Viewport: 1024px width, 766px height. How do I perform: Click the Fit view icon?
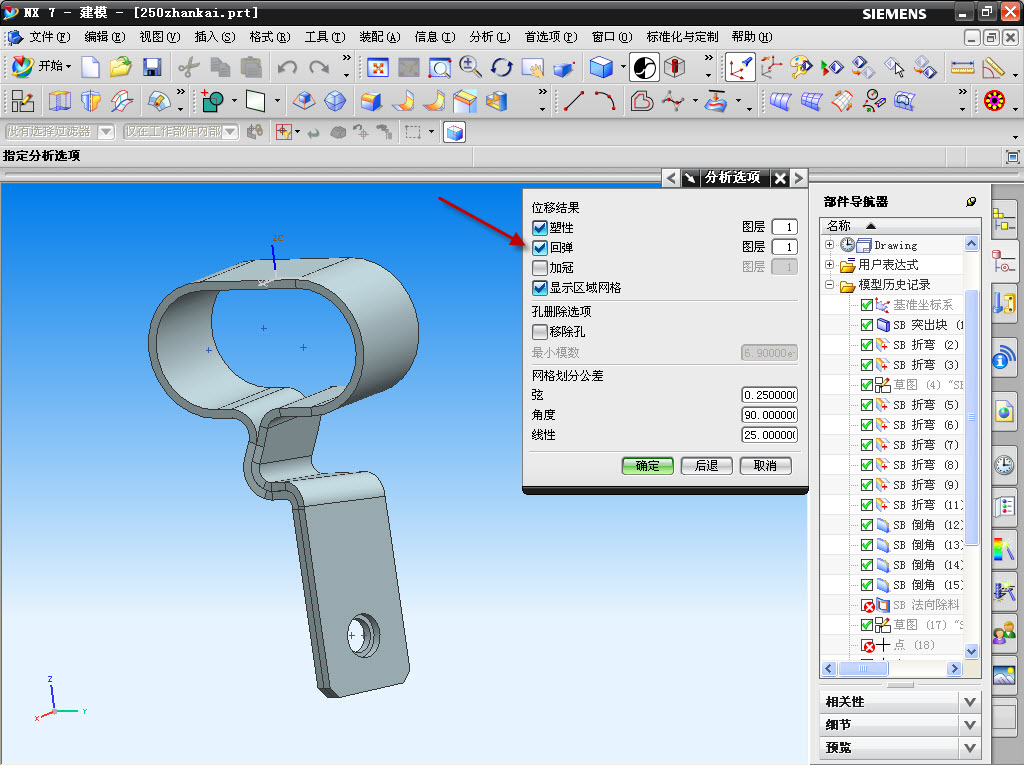[x=377, y=67]
